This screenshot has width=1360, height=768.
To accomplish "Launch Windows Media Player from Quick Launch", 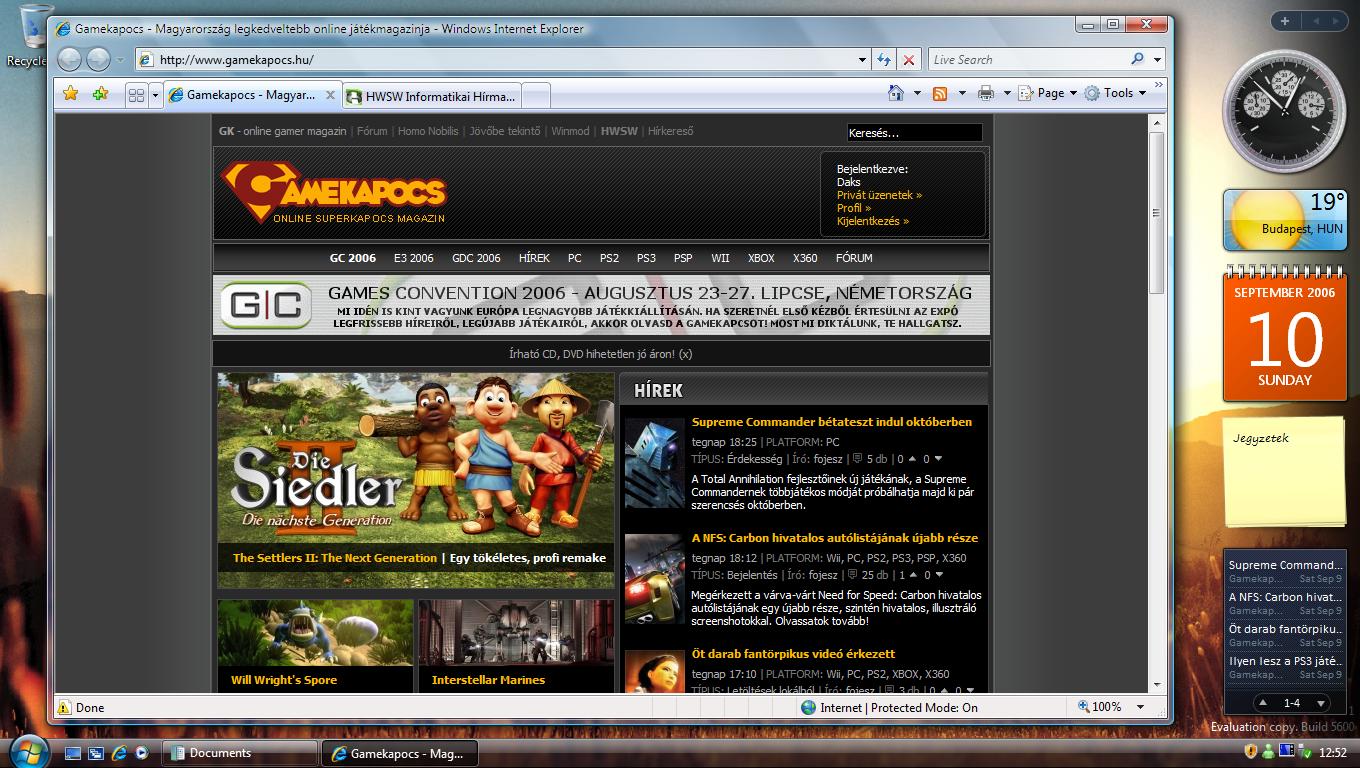I will point(142,752).
